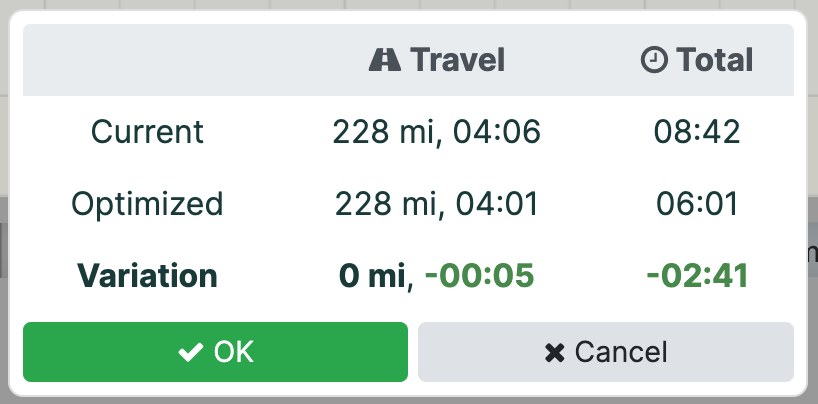Image resolution: width=818 pixels, height=404 pixels.
Task: Click the dimmed backdrop below the dialog
Action: tap(409, 400)
